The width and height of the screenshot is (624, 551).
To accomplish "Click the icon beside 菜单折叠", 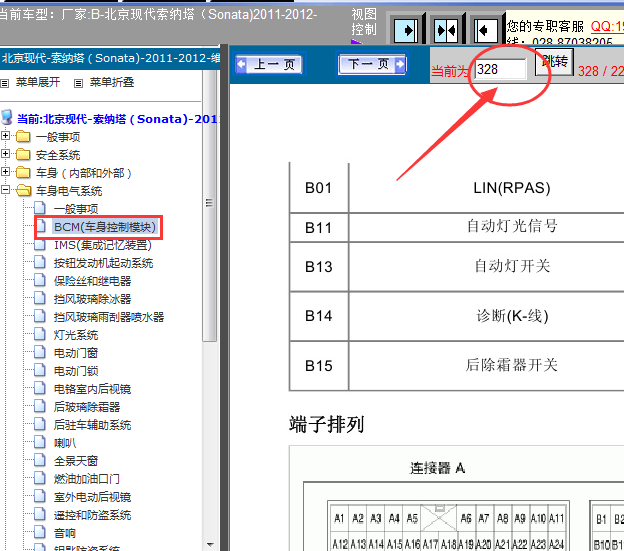I will pos(78,83).
